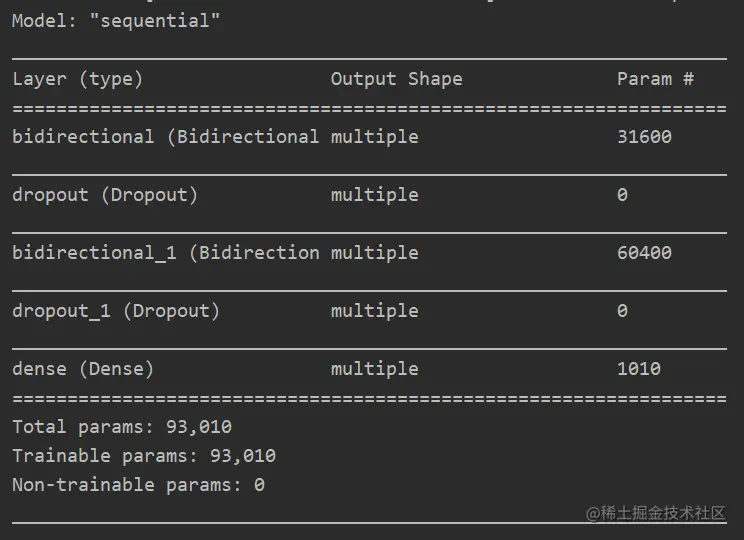The image size is (744, 540).
Task: Click the Param # column header
Action: (x=655, y=79)
